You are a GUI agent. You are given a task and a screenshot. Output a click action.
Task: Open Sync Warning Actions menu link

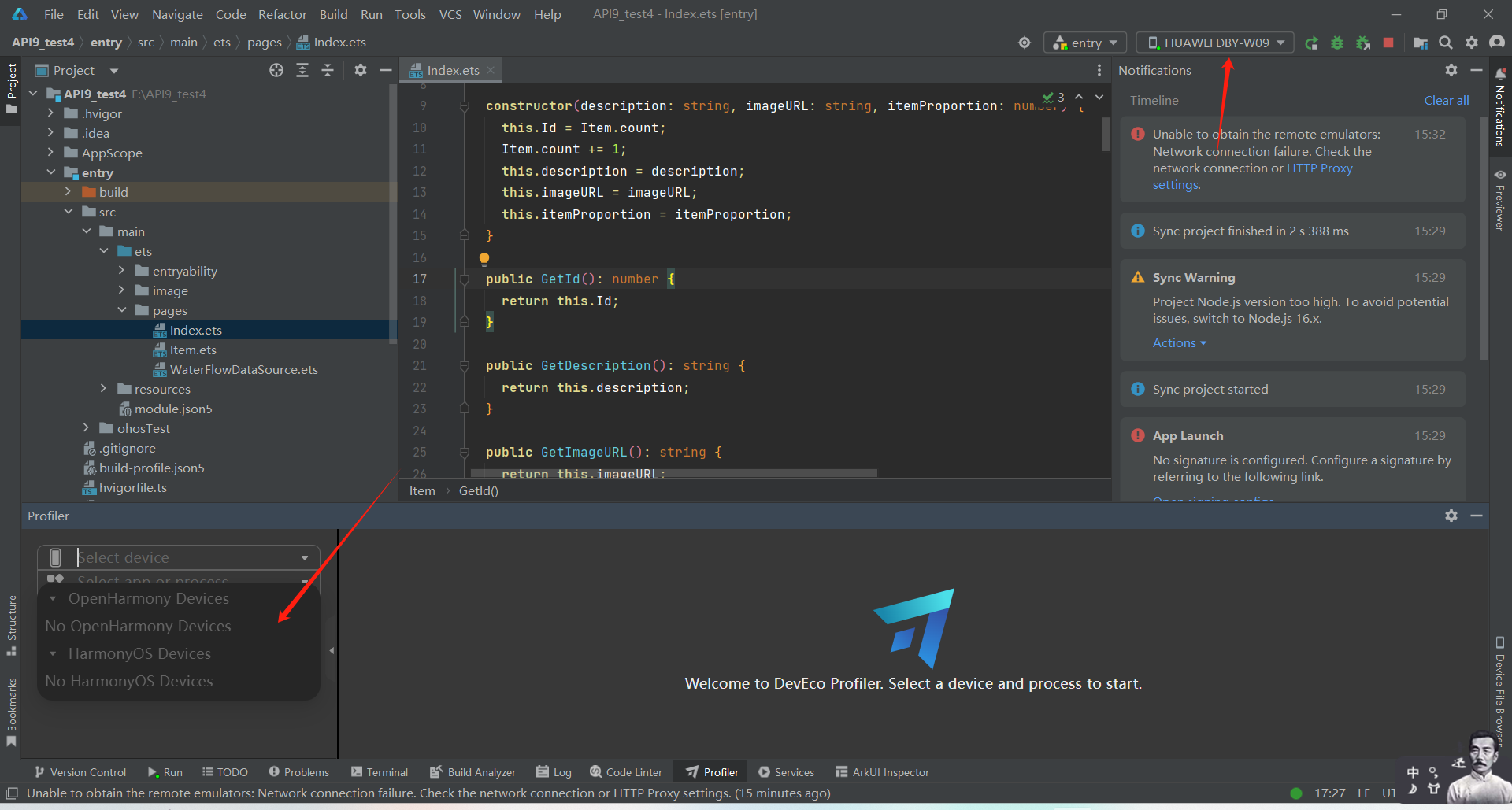1179,343
